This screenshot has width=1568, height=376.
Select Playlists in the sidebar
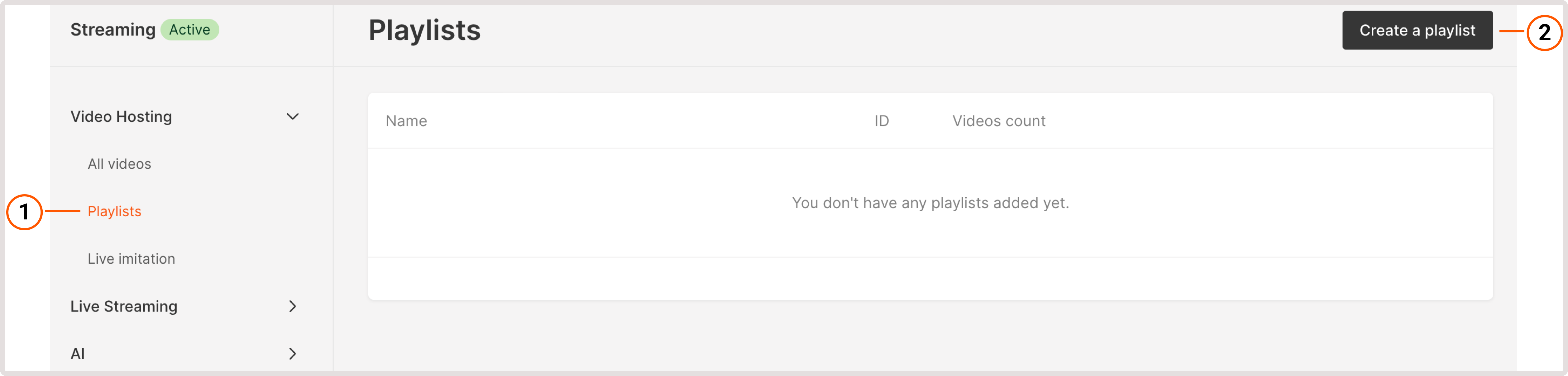point(114,211)
